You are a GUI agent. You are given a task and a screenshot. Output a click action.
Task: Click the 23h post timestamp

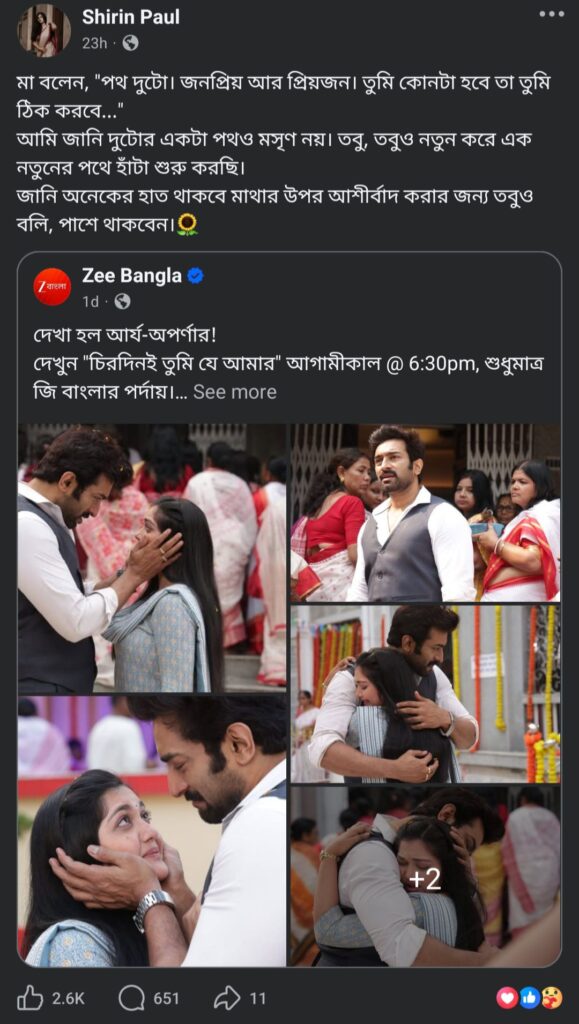95,43
